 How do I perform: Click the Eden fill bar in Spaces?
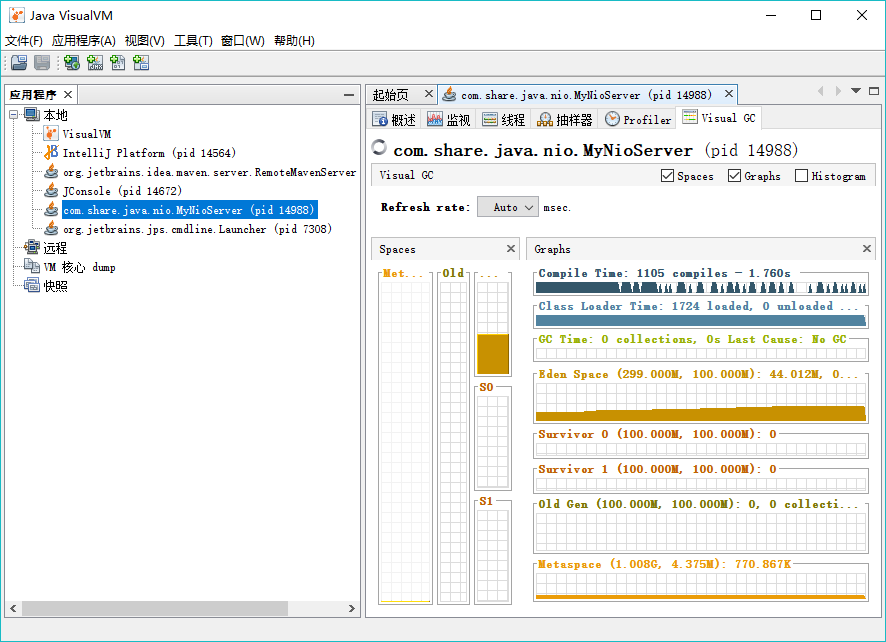coord(493,354)
